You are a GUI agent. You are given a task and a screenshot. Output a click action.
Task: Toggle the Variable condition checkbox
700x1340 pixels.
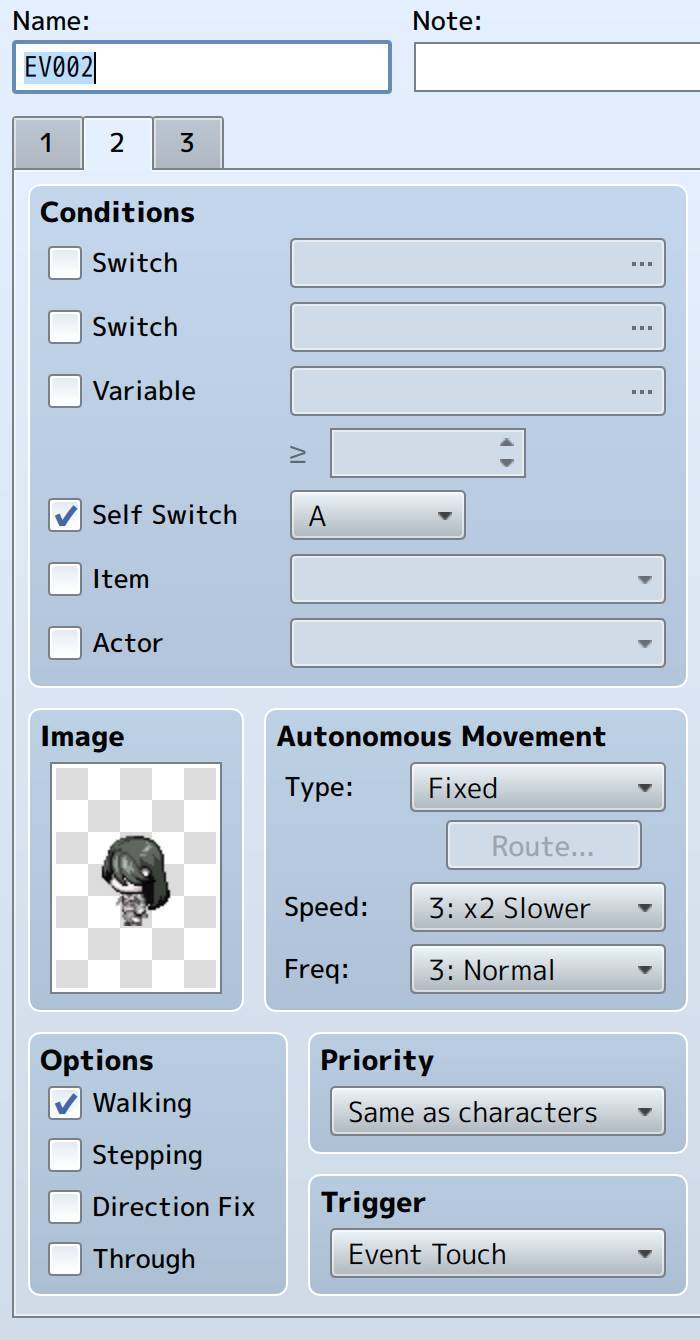(65, 391)
